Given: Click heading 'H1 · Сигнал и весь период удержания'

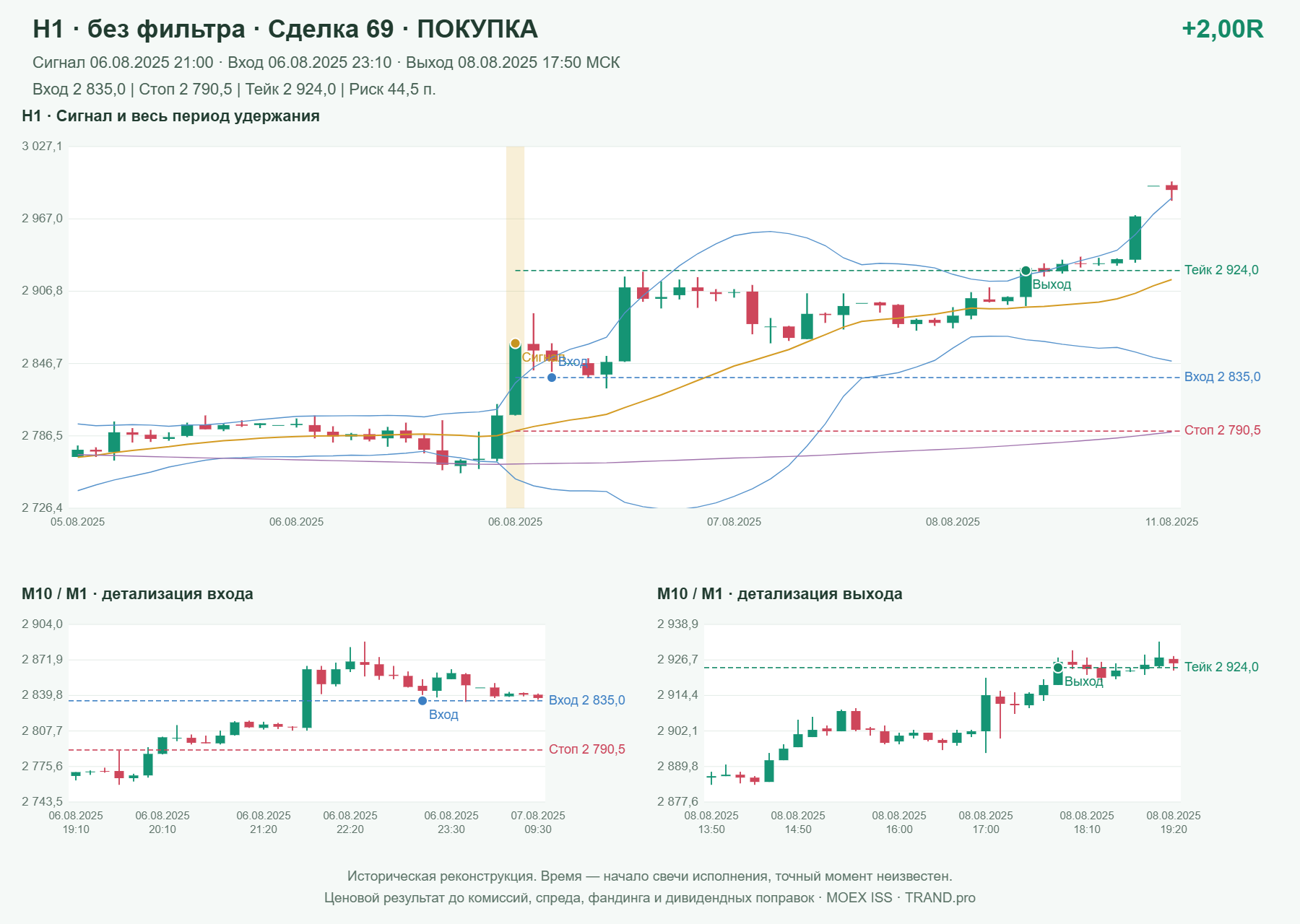Looking at the screenshot, I should (x=170, y=116).
